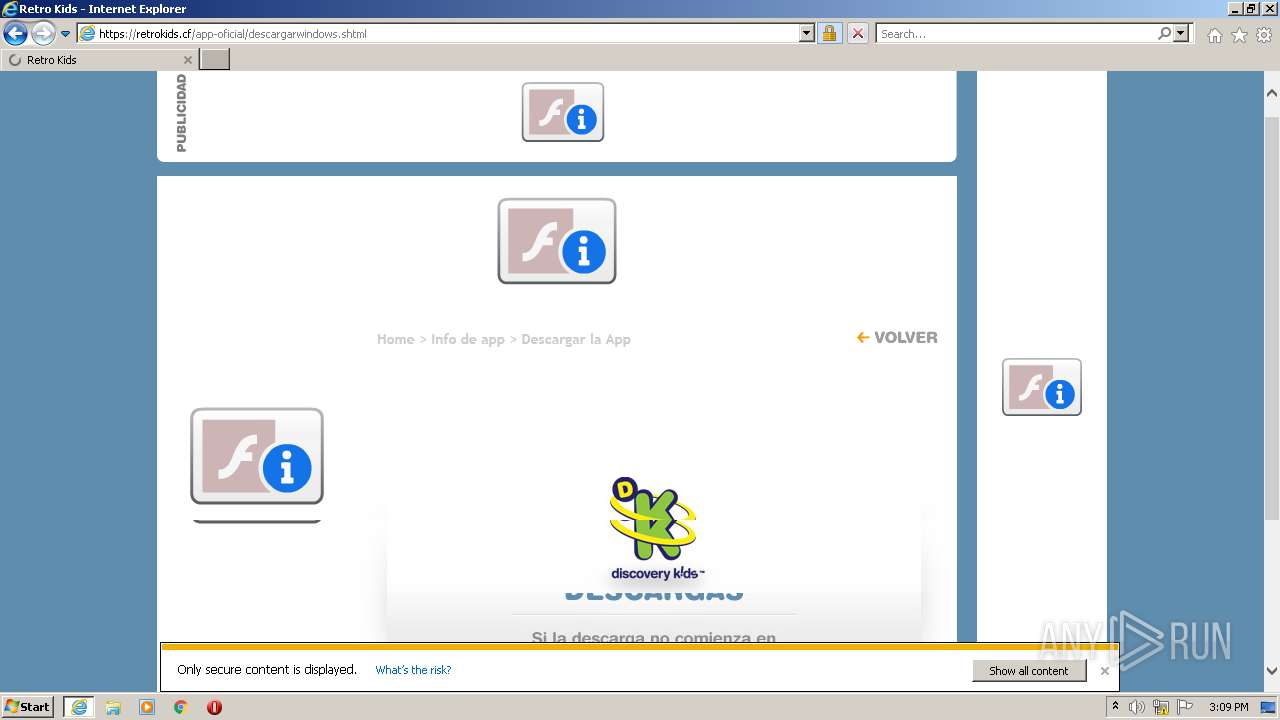1280x720 pixels.
Task: Go to the browser Home icon
Action: click(x=1214, y=35)
